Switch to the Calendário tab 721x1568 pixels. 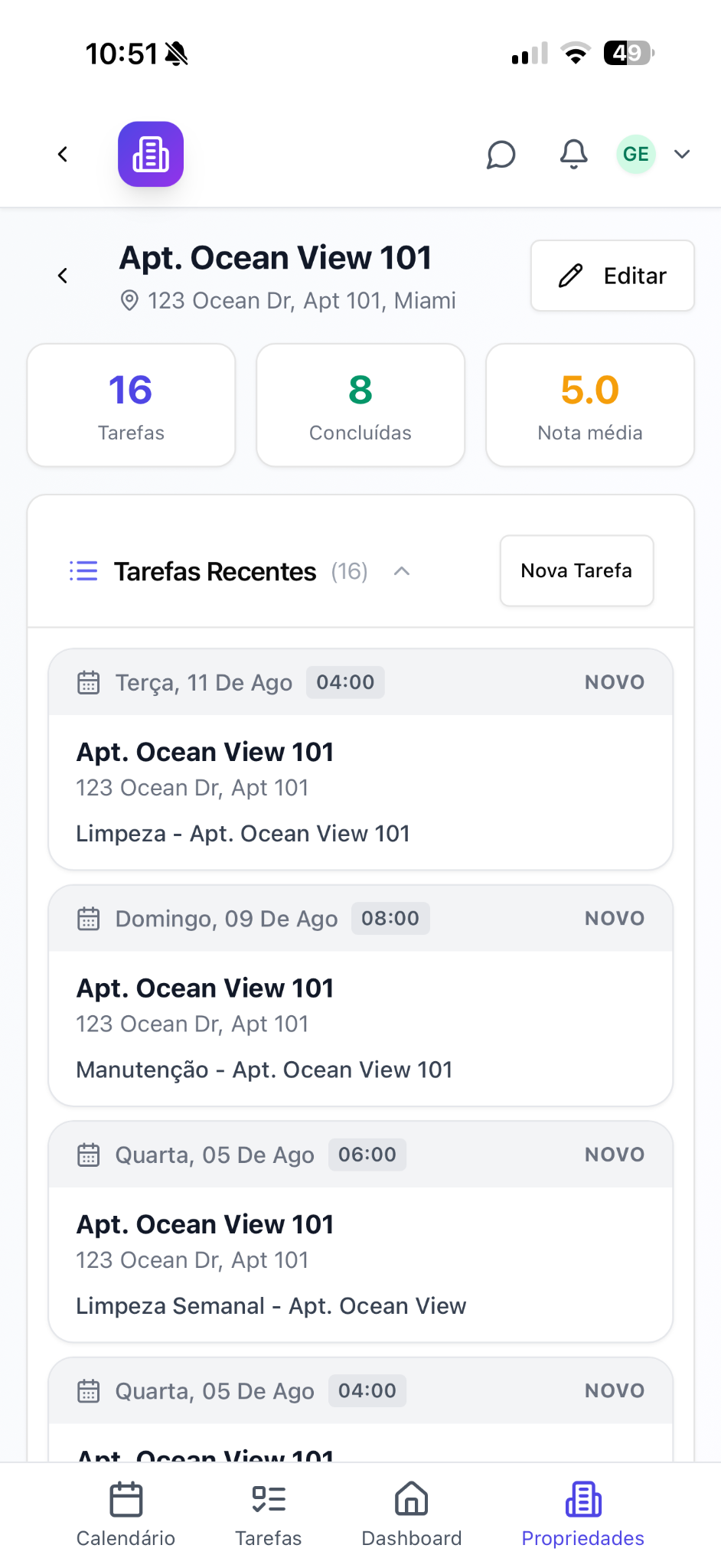126,1515
